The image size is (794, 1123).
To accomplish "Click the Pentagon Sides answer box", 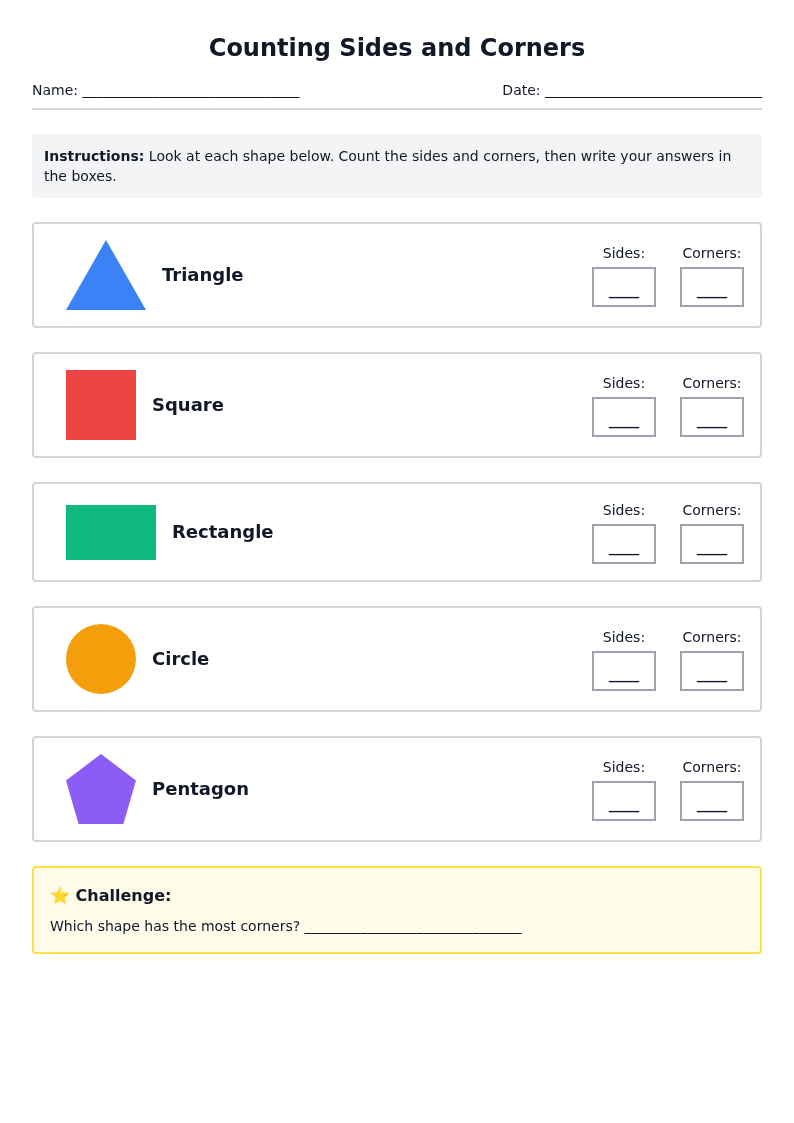I will tap(624, 801).
